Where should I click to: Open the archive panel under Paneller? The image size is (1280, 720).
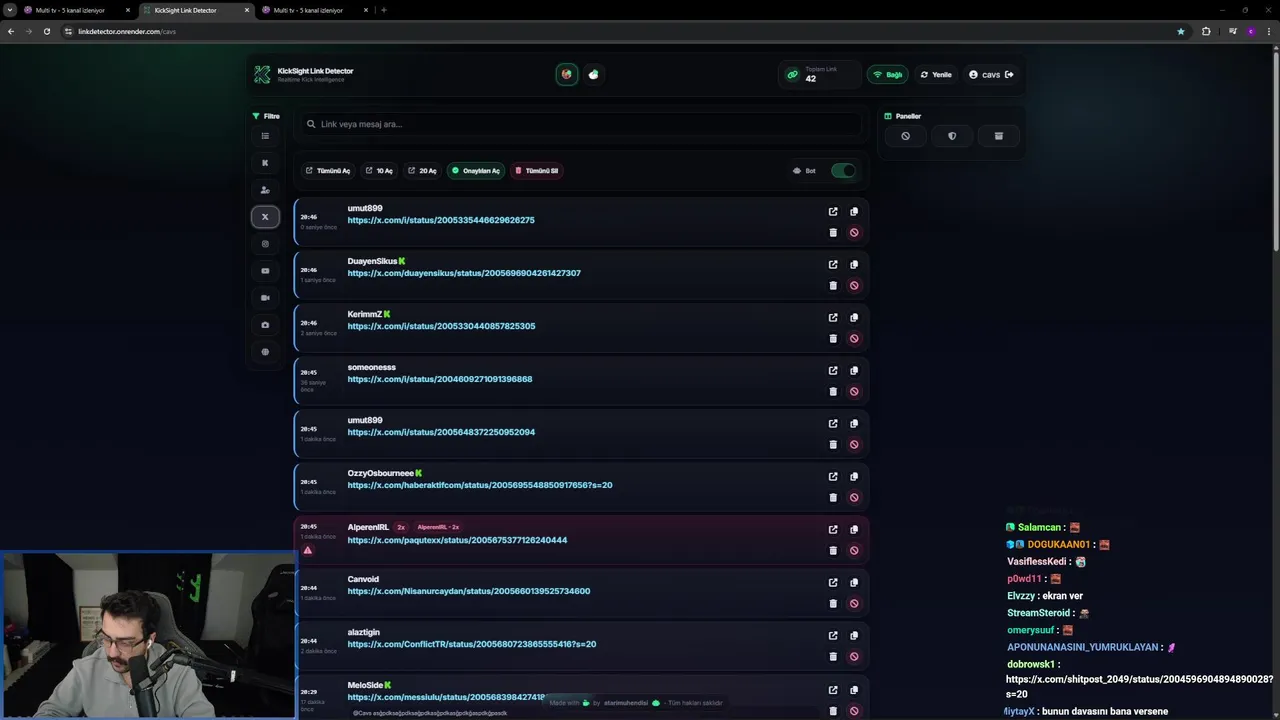click(x=998, y=136)
